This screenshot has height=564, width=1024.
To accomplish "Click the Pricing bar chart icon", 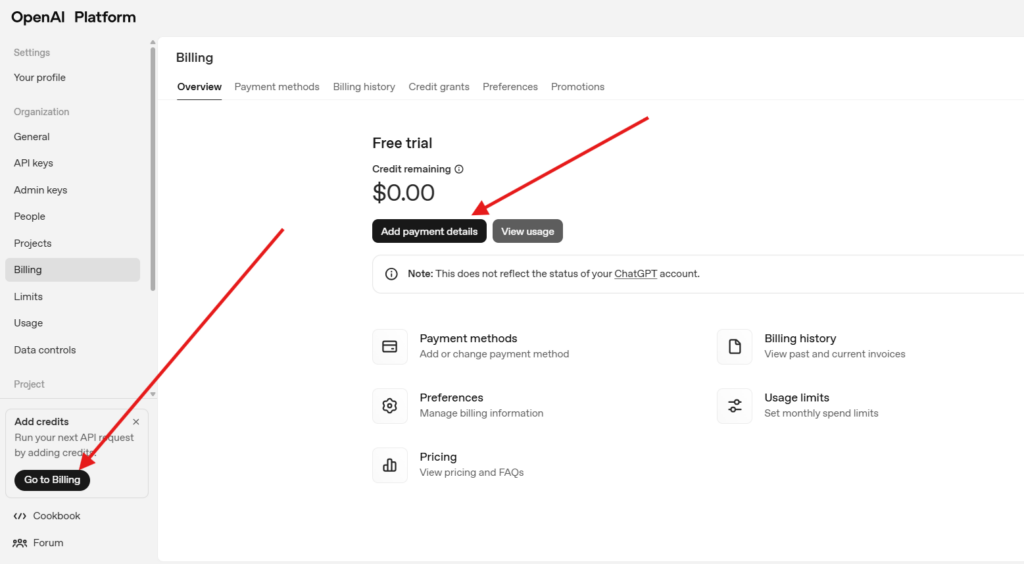I will (390, 464).
